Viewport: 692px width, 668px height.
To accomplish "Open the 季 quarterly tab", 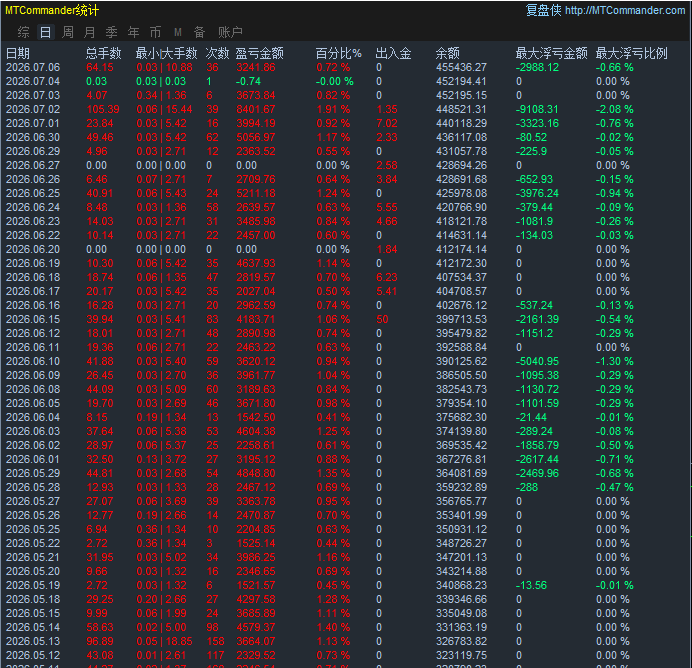I will click(x=111, y=32).
